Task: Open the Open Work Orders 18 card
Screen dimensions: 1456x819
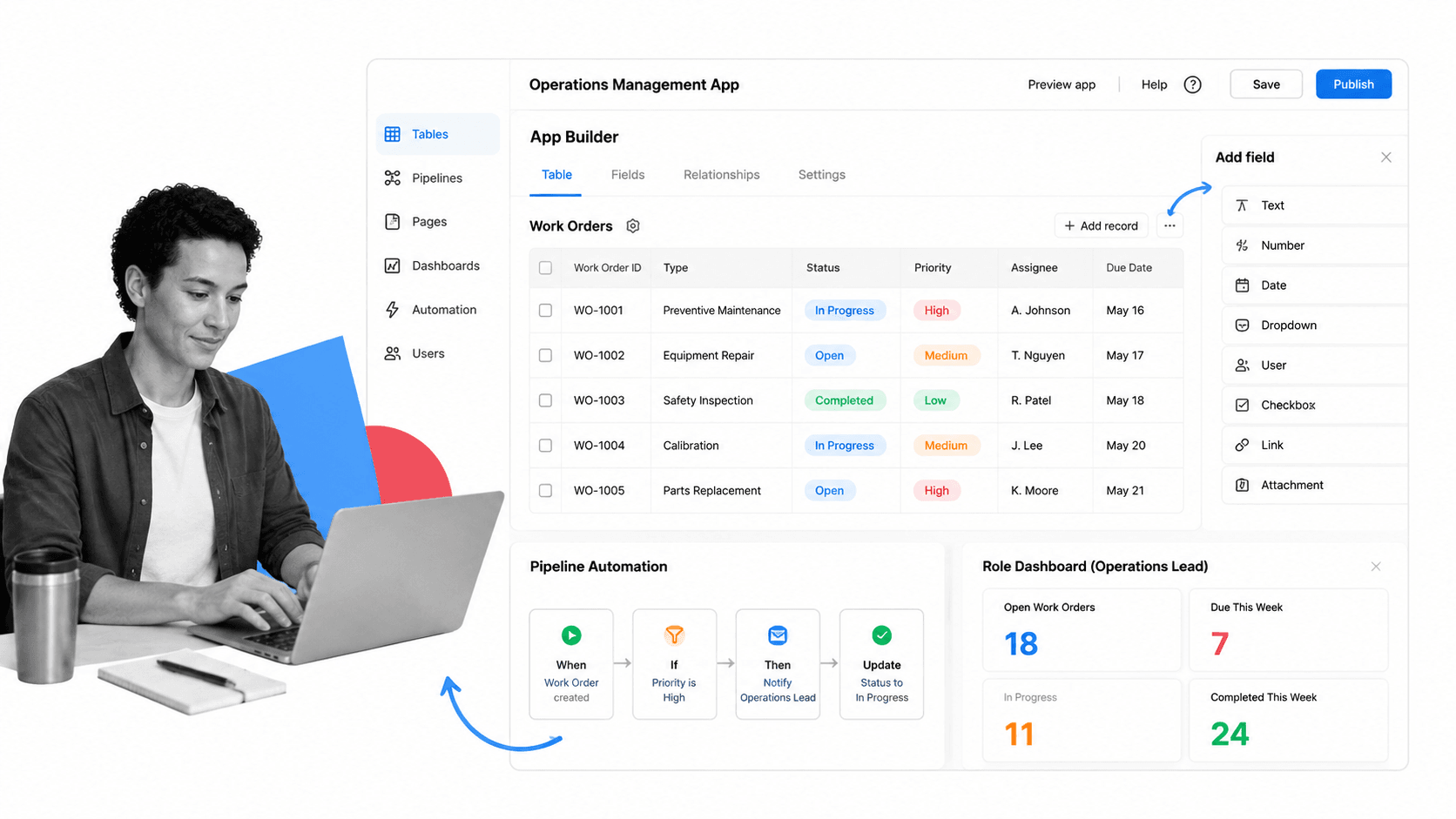Action: [1082, 630]
